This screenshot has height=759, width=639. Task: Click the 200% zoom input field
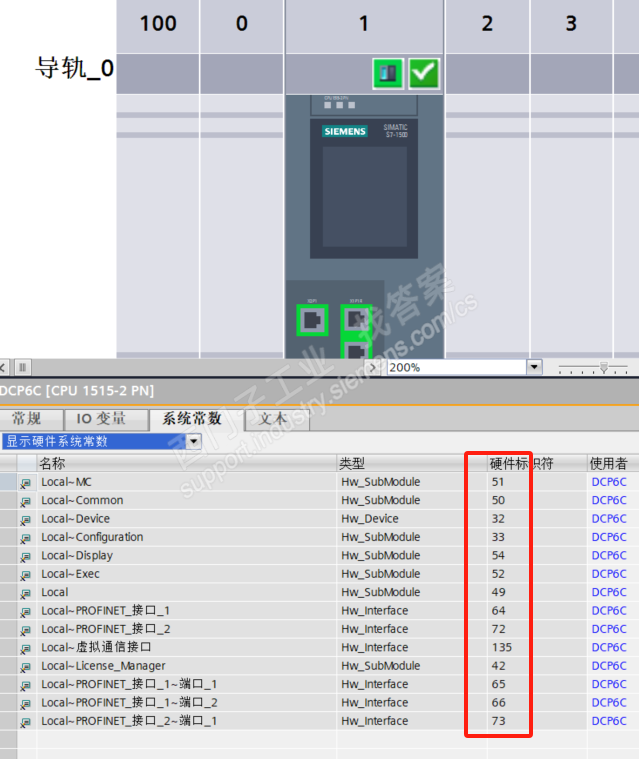coord(456,367)
